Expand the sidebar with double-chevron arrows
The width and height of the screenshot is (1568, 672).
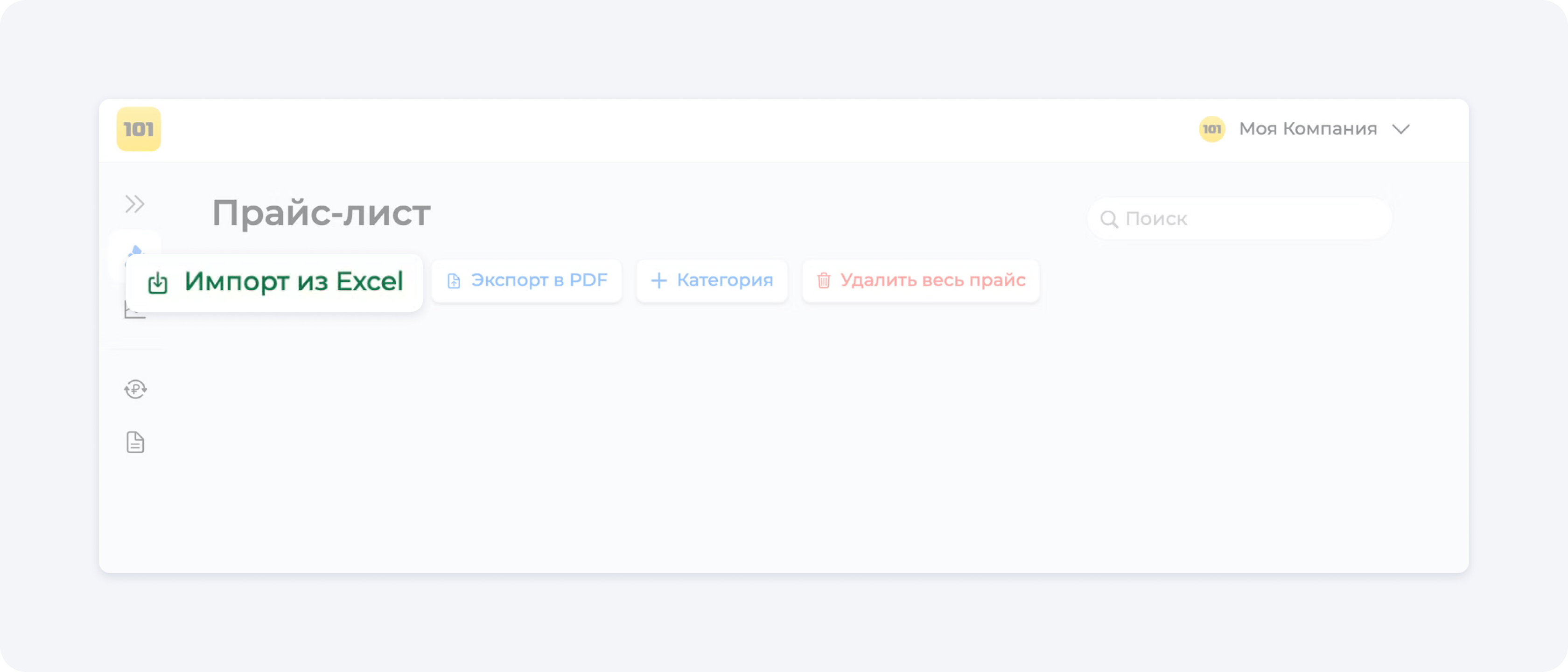coord(134,204)
